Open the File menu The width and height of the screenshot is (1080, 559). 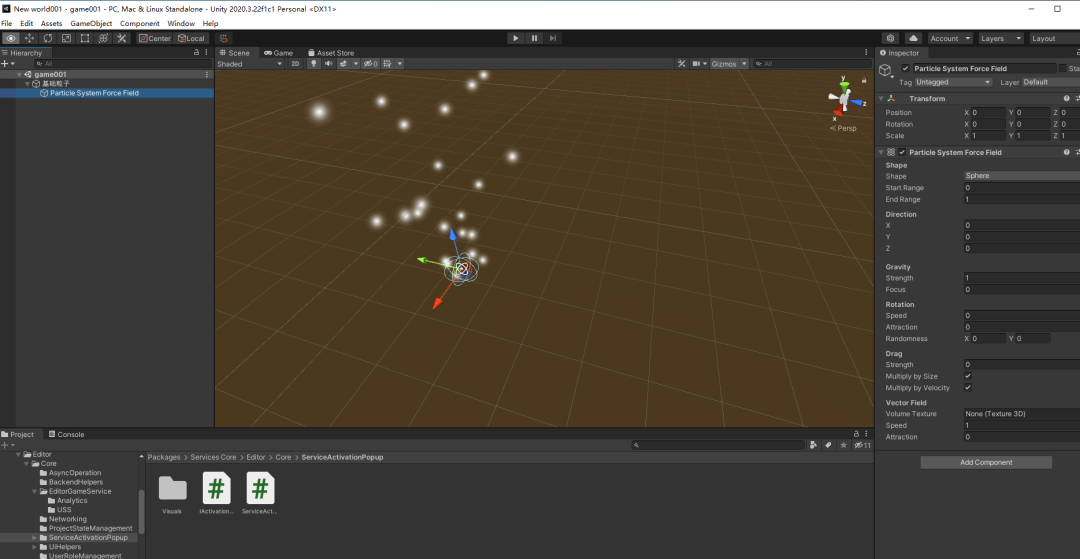pos(7,23)
